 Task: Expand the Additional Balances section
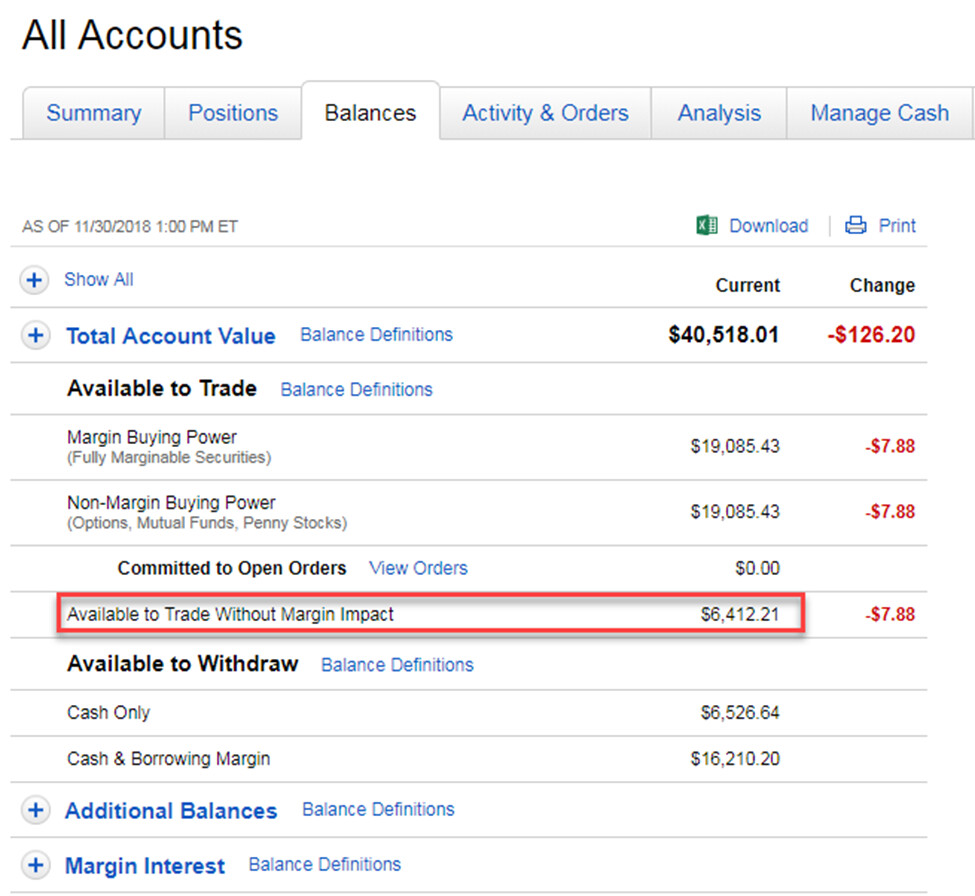pos(35,811)
